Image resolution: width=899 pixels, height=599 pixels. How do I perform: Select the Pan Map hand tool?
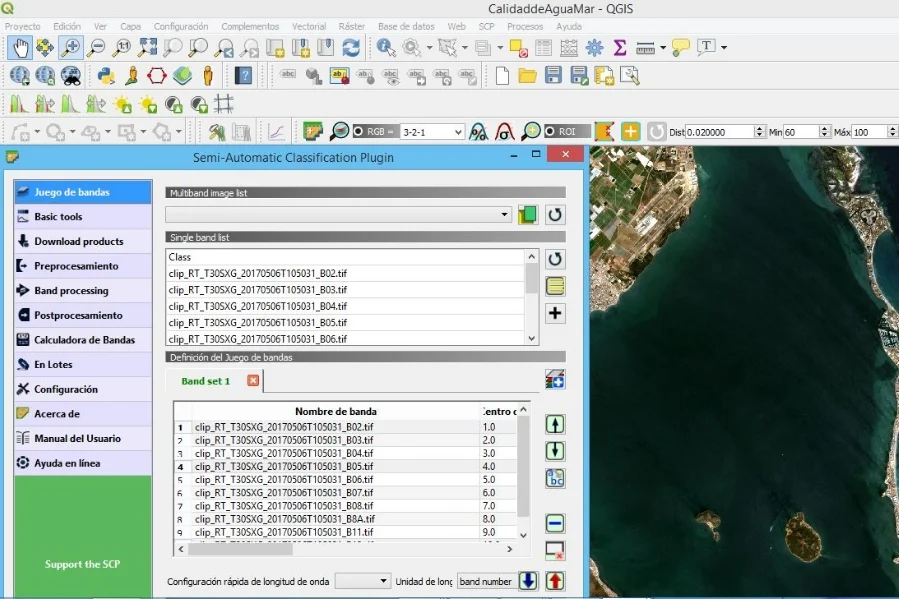(x=20, y=48)
